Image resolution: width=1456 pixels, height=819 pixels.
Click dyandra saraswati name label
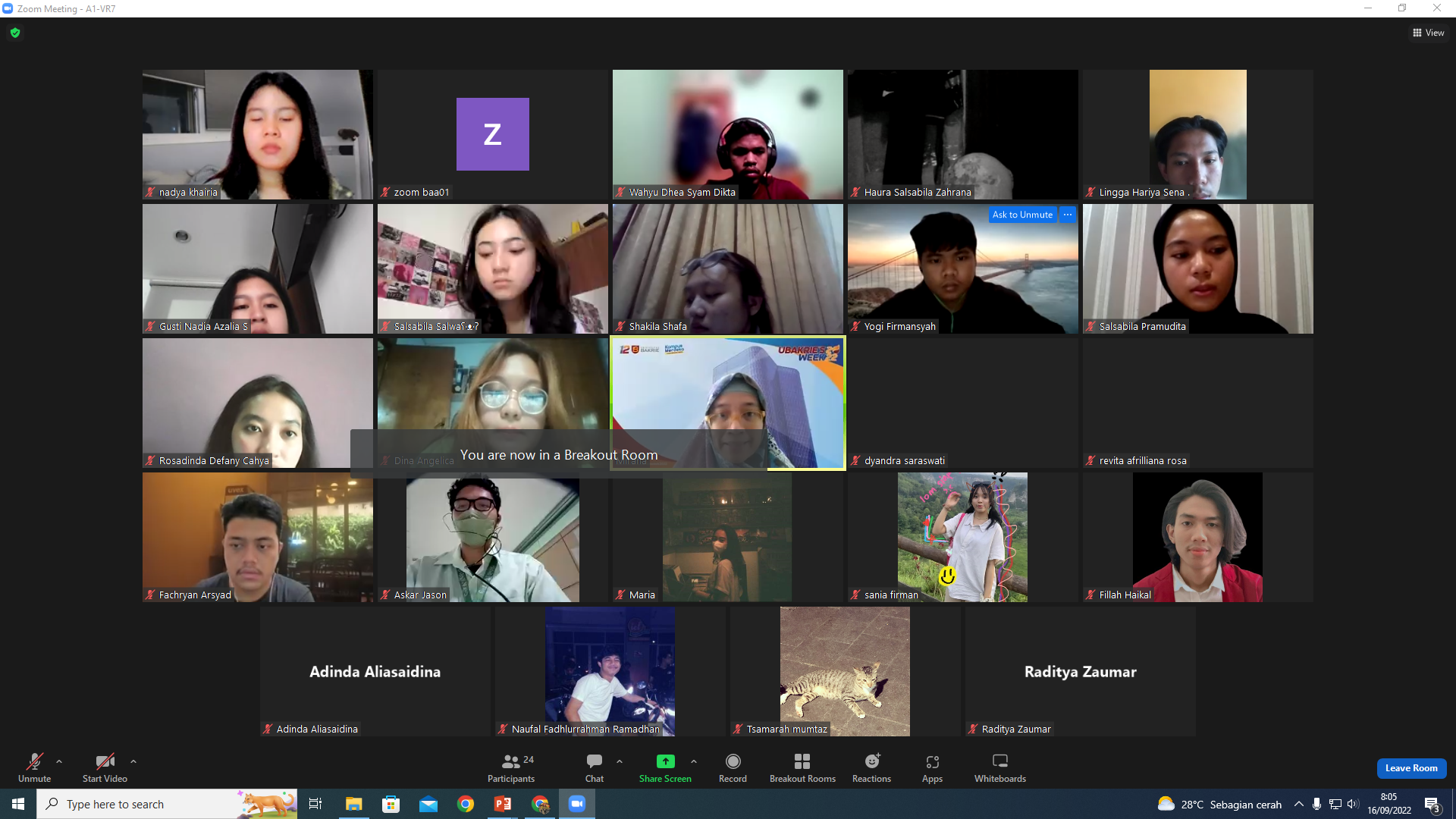point(904,461)
